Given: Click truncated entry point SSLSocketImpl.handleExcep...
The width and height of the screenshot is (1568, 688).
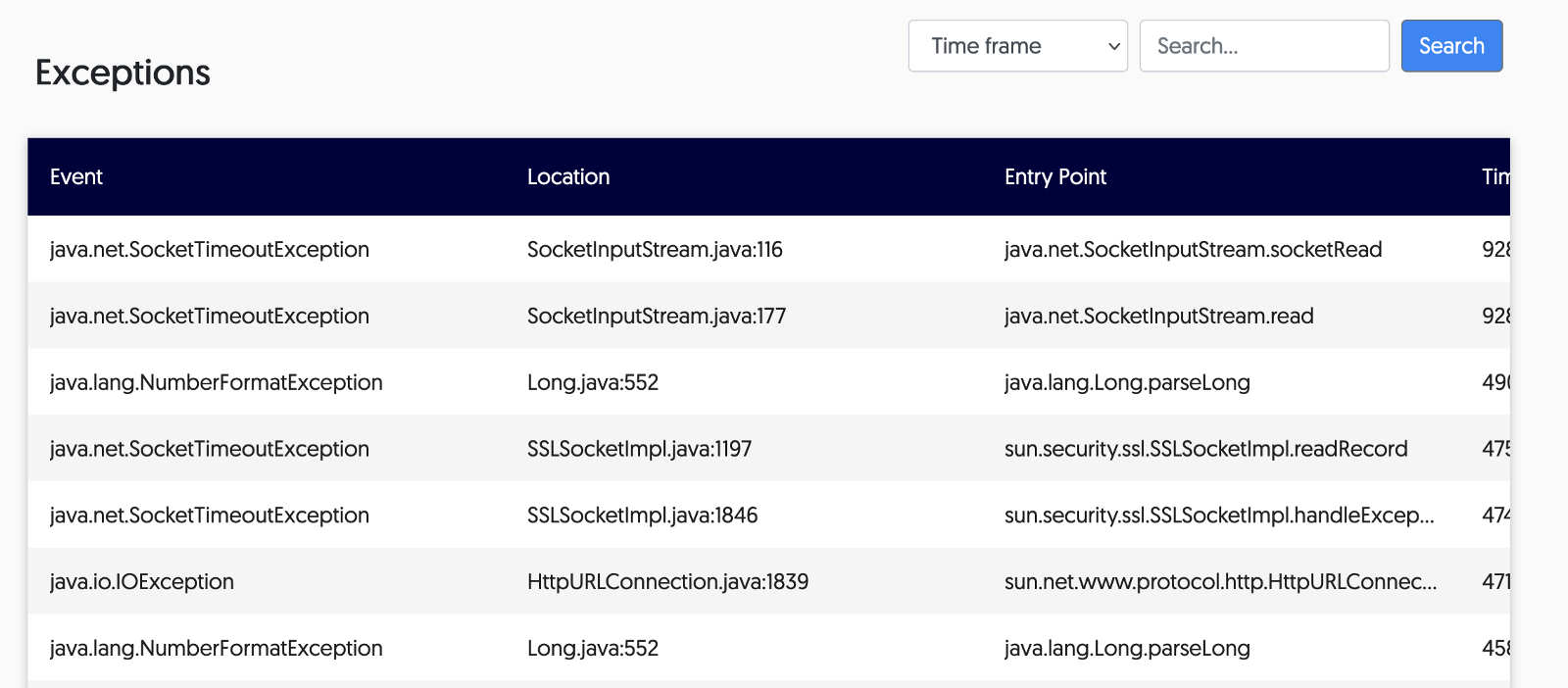Looking at the screenshot, I should coord(1219,516).
